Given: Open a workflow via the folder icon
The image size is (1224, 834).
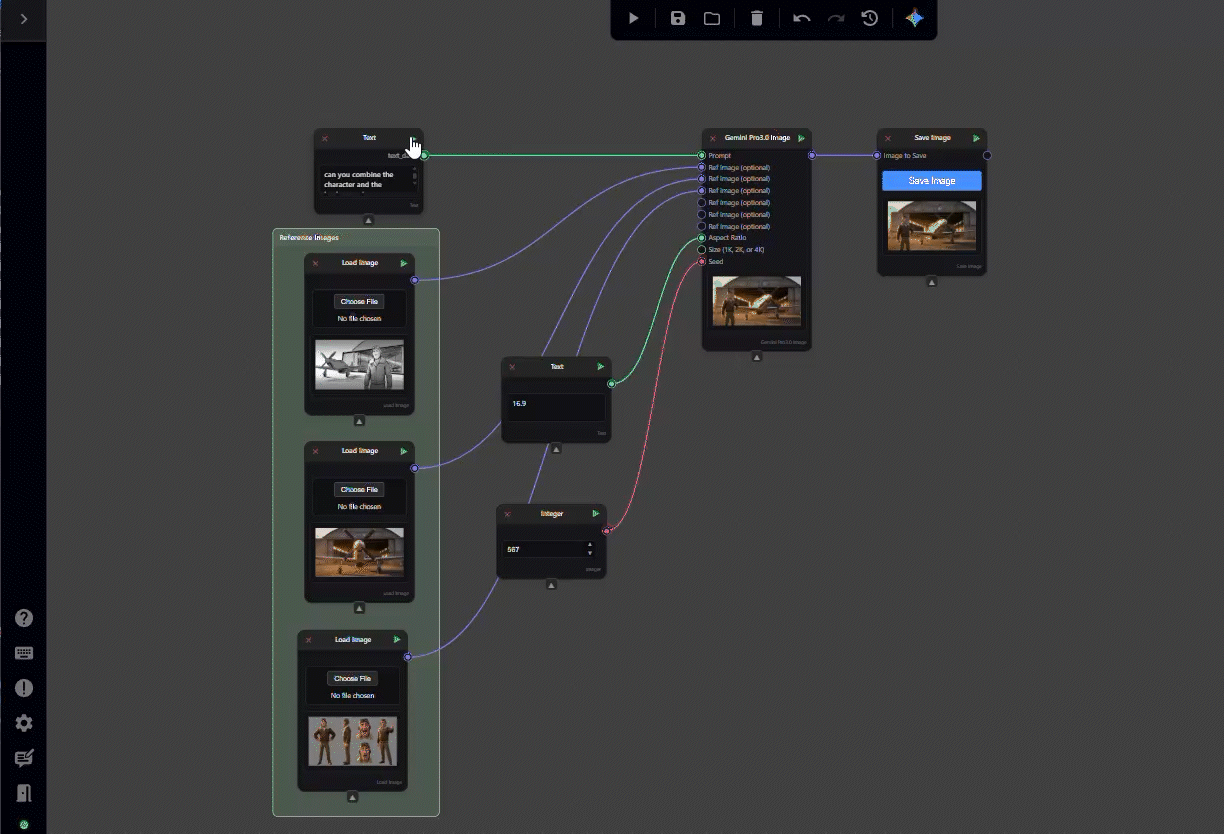Looking at the screenshot, I should [x=712, y=18].
